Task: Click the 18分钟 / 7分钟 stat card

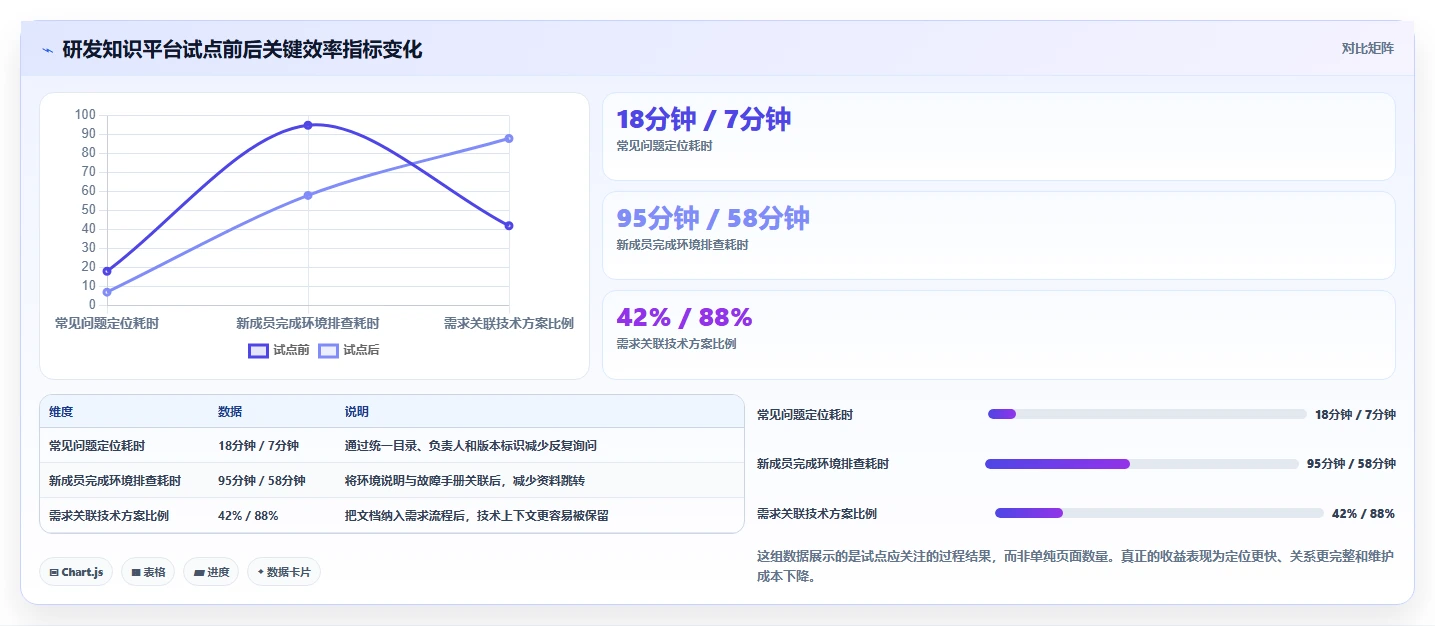Action: [998, 137]
